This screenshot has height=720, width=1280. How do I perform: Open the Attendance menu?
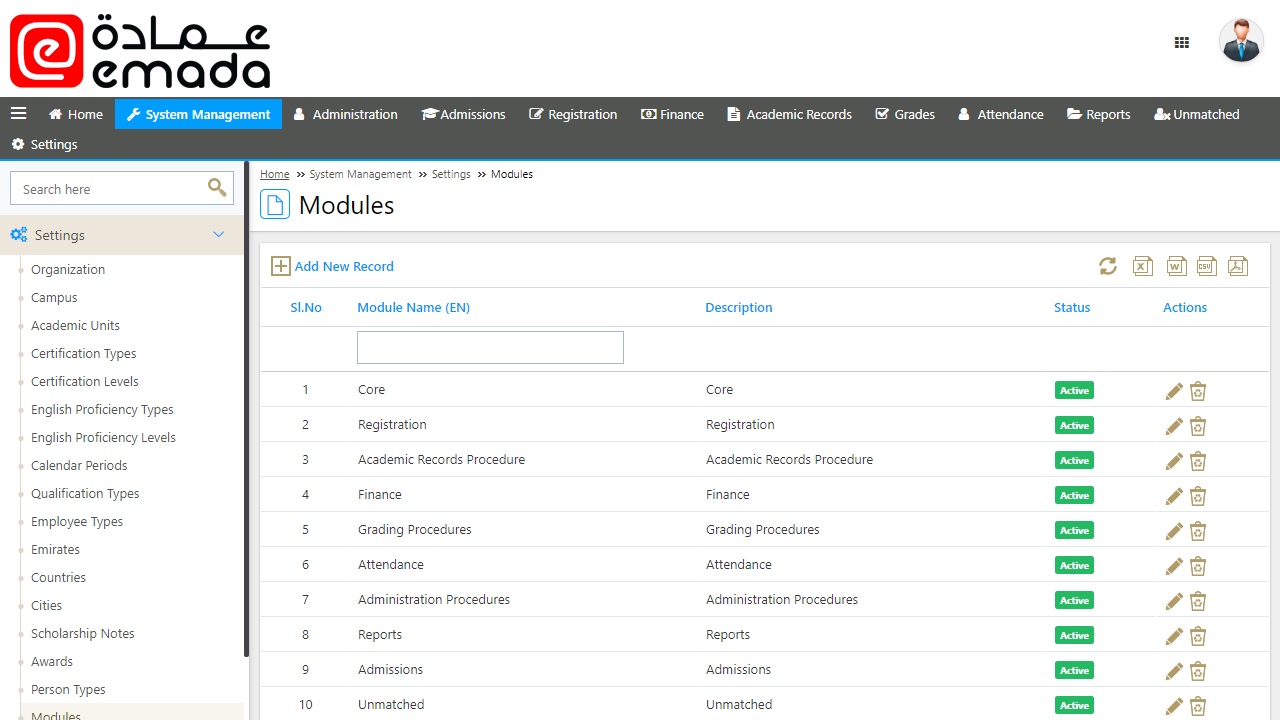[1000, 114]
